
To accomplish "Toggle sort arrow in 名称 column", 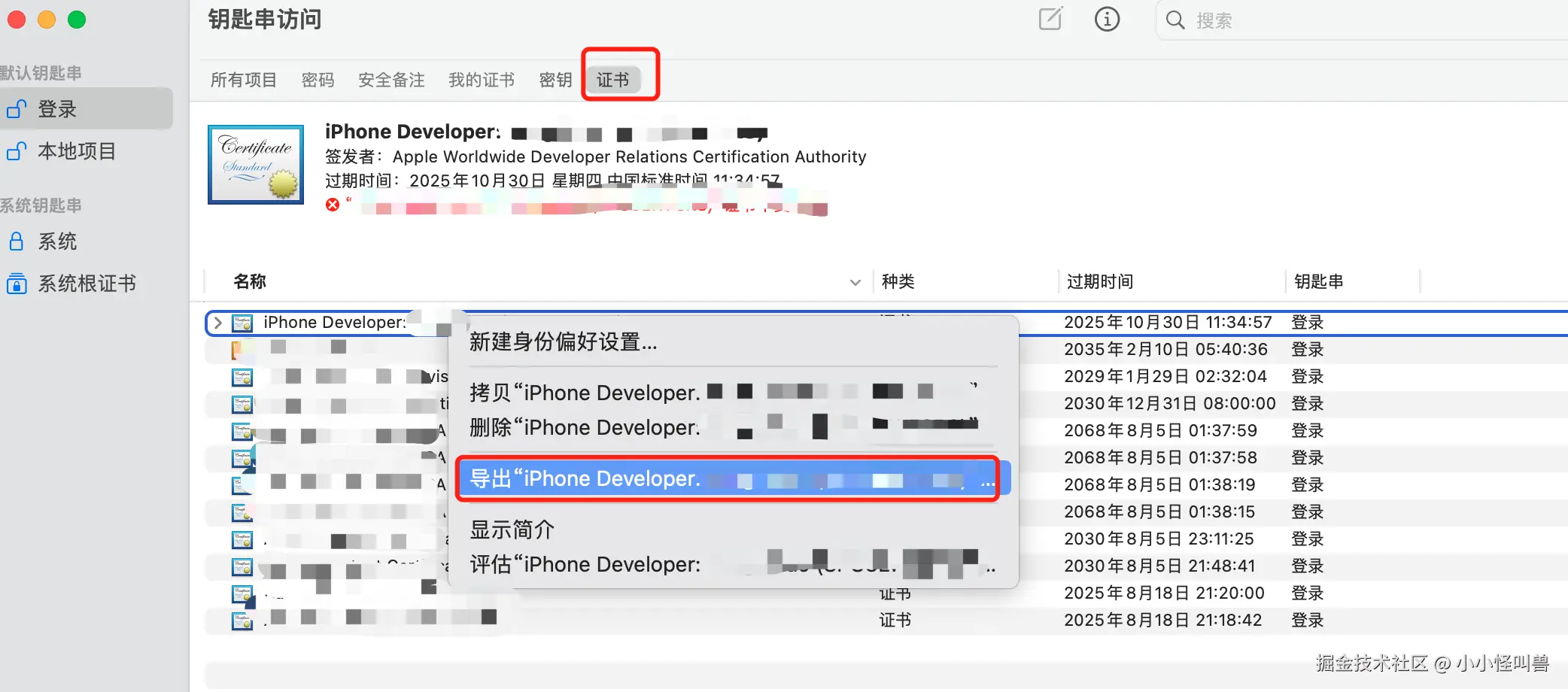I will pyautogui.click(x=855, y=282).
